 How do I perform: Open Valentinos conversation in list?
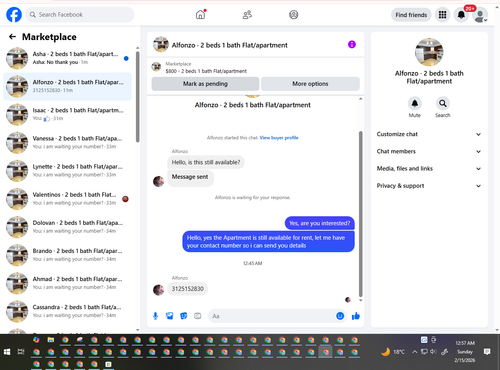click(x=67, y=199)
